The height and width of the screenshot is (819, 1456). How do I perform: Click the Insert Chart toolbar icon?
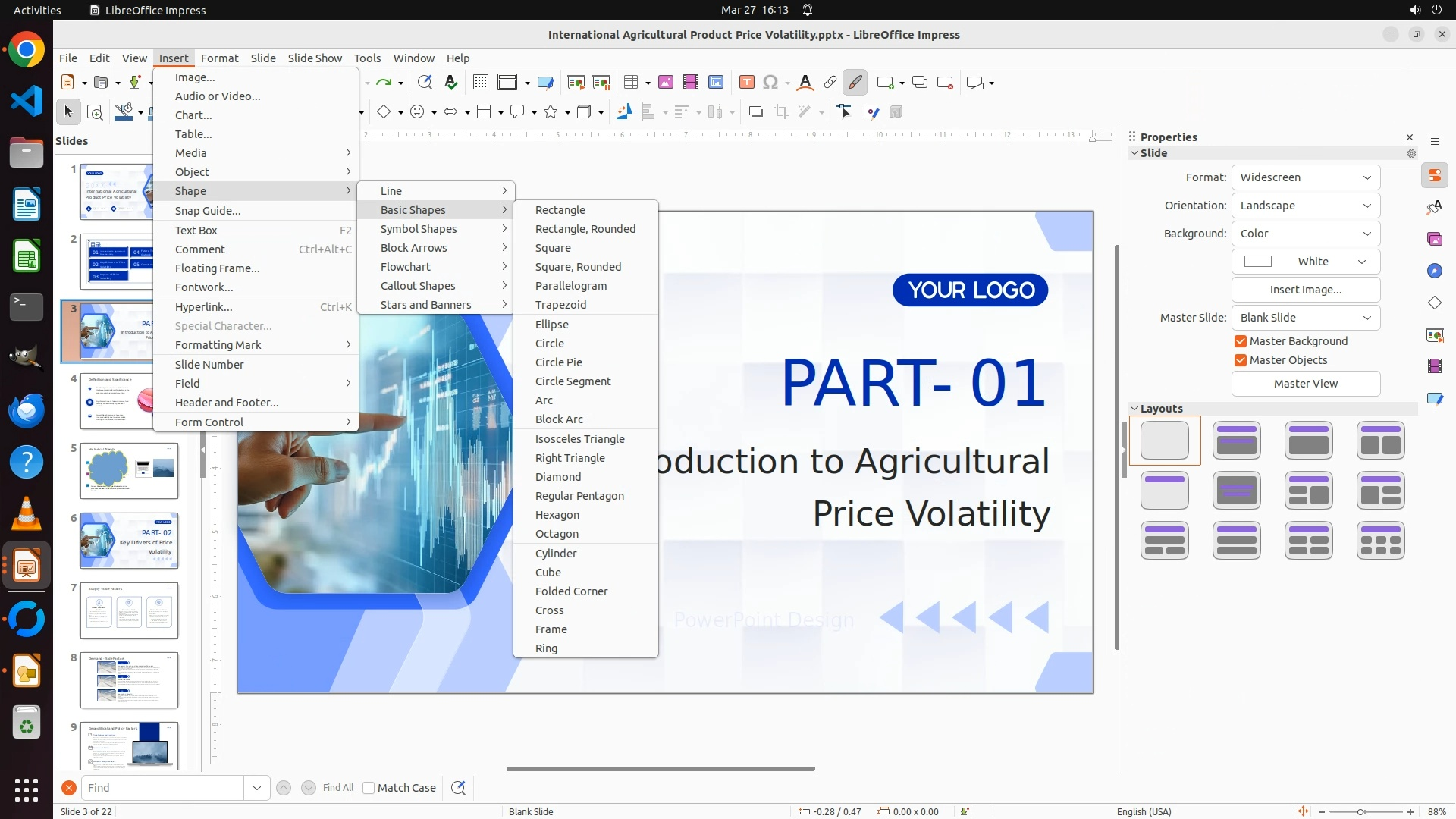716,83
